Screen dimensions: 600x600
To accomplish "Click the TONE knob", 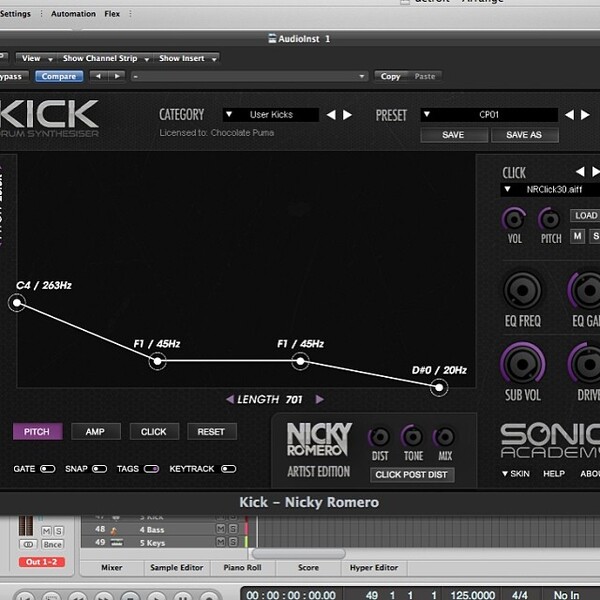I will click(412, 436).
